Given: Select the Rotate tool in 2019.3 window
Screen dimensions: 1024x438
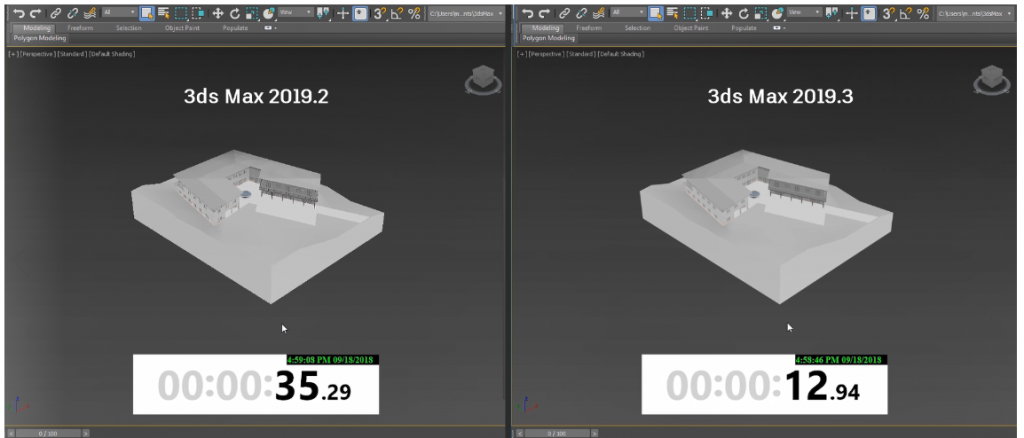Looking at the screenshot, I should (743, 13).
